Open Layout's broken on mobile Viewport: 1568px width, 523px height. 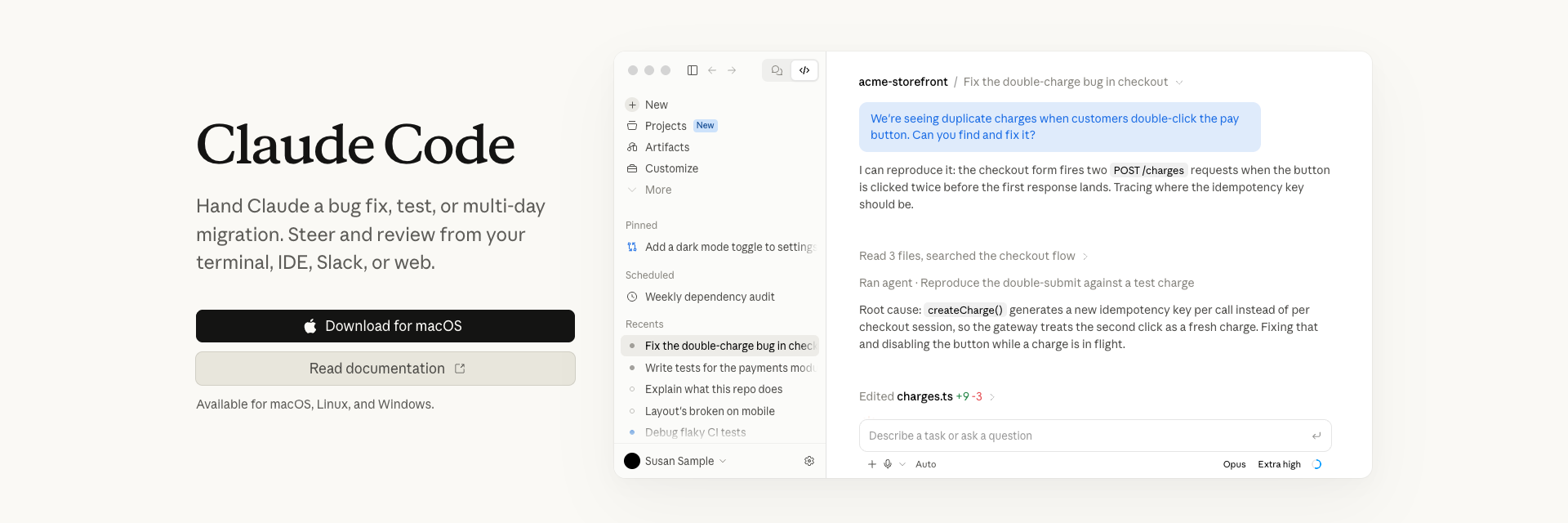pos(710,411)
